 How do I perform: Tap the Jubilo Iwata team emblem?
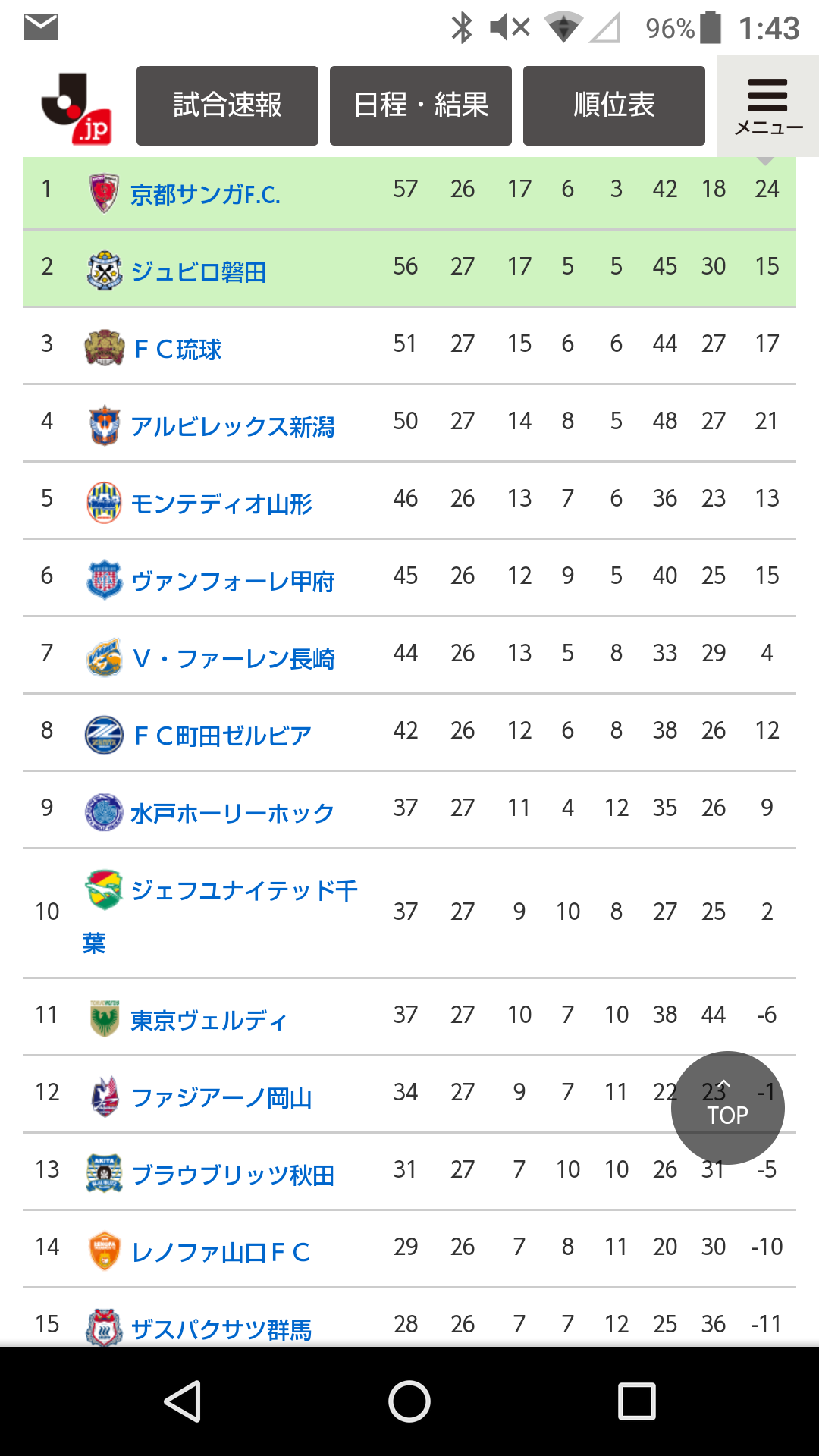coord(104,271)
